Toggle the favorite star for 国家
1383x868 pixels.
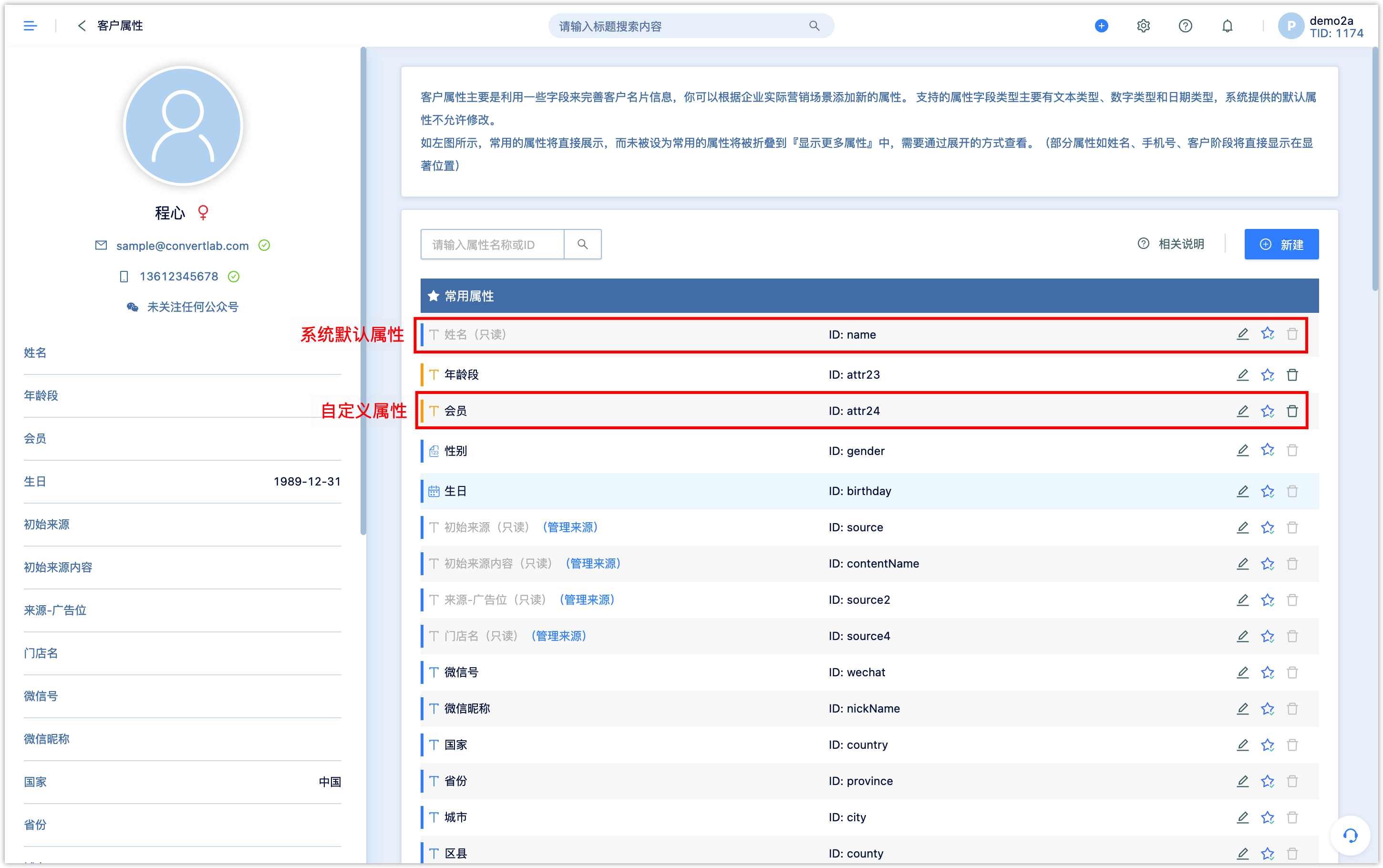click(1267, 745)
